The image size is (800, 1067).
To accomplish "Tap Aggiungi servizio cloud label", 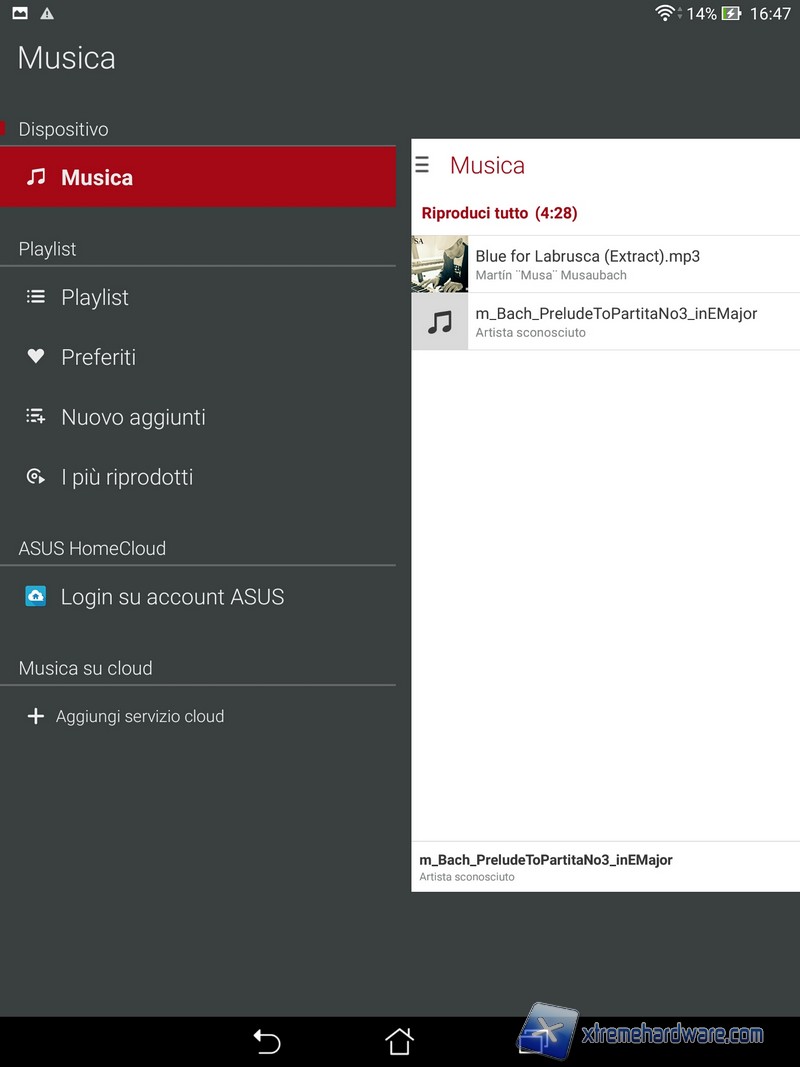I will point(140,716).
